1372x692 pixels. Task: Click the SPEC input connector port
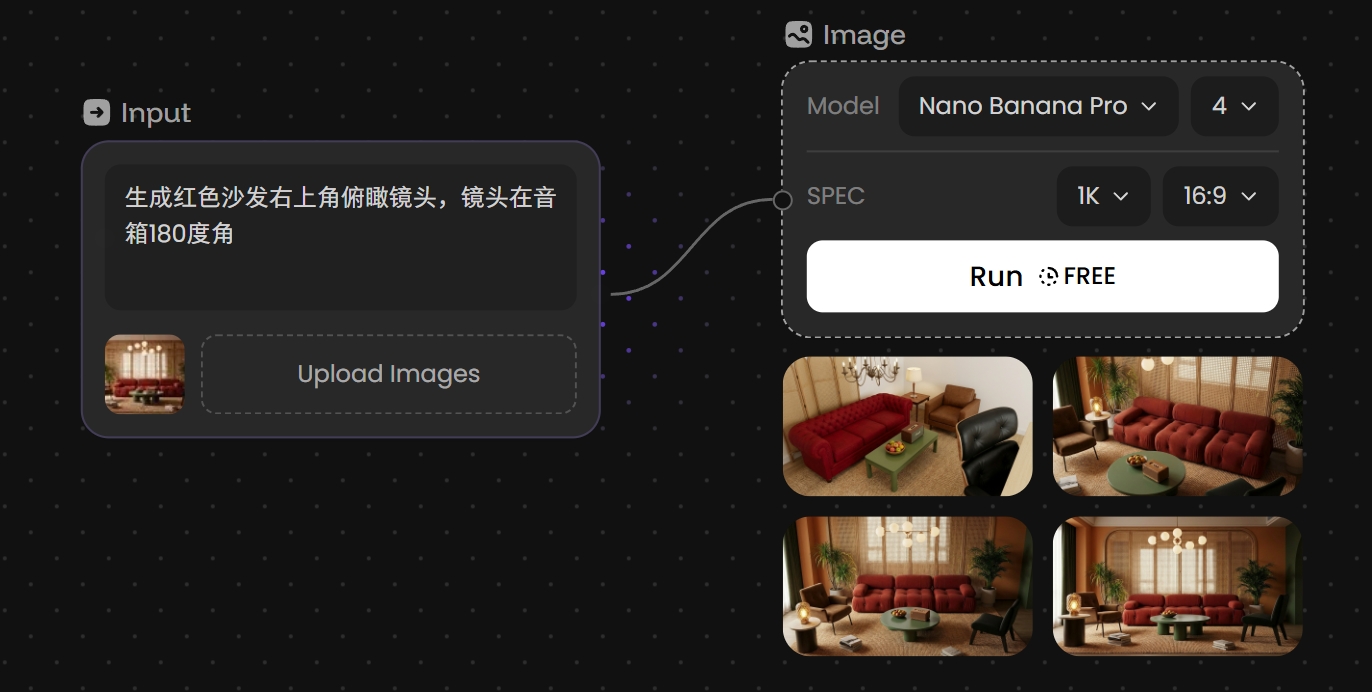(782, 200)
